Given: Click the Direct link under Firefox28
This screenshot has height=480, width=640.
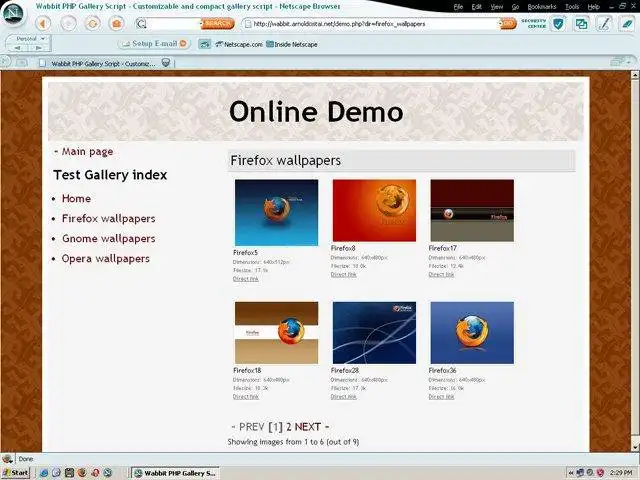Looking at the screenshot, I should tap(343, 396).
